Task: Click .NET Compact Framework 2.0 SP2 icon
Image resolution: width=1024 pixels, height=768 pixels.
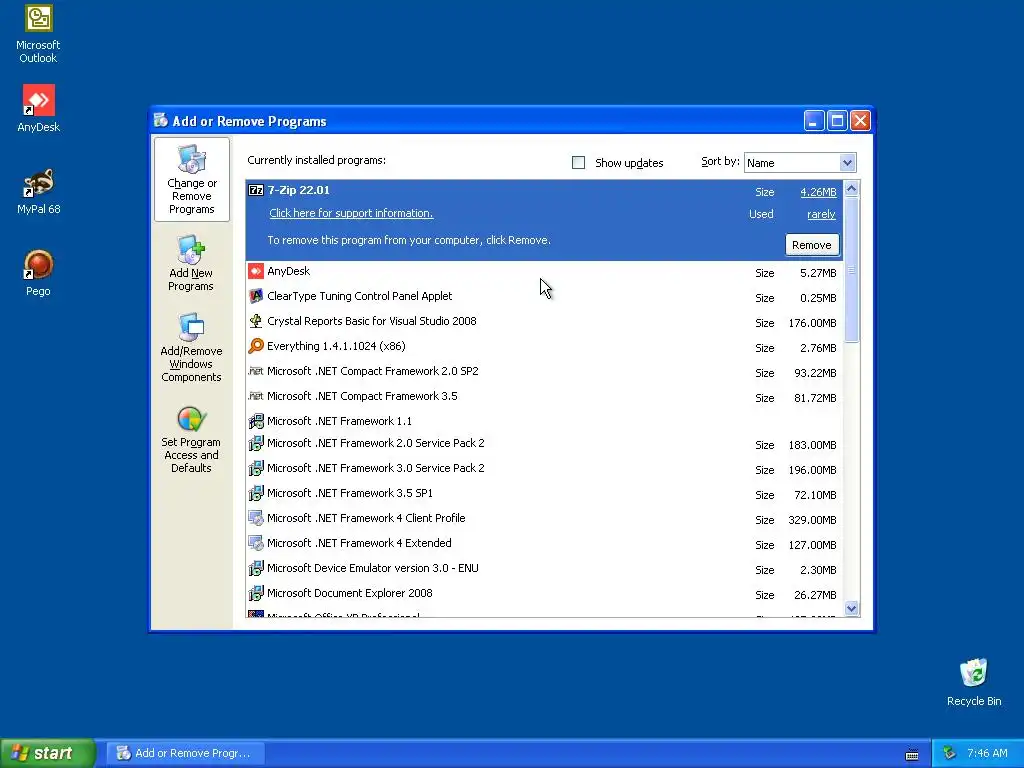Action: click(x=256, y=371)
